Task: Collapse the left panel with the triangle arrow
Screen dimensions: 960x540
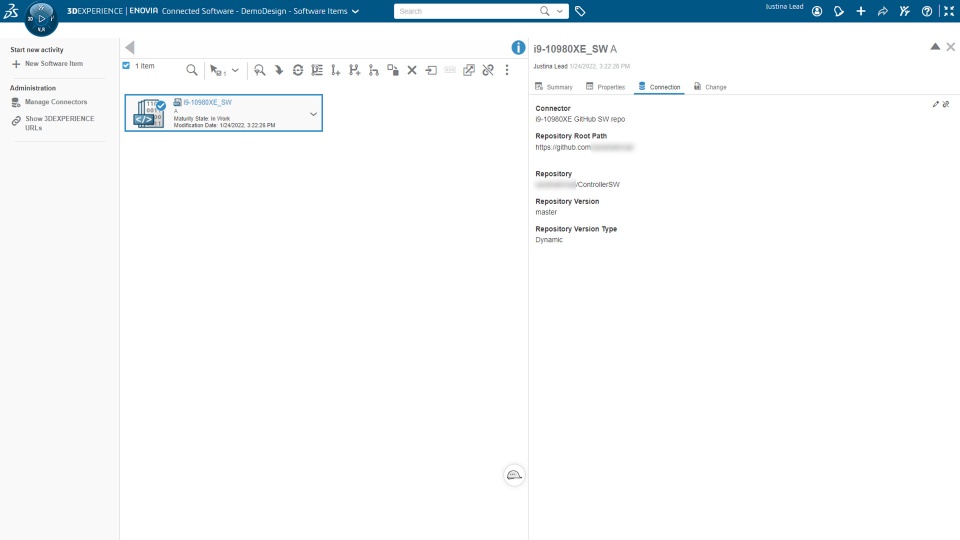Action: [129, 48]
